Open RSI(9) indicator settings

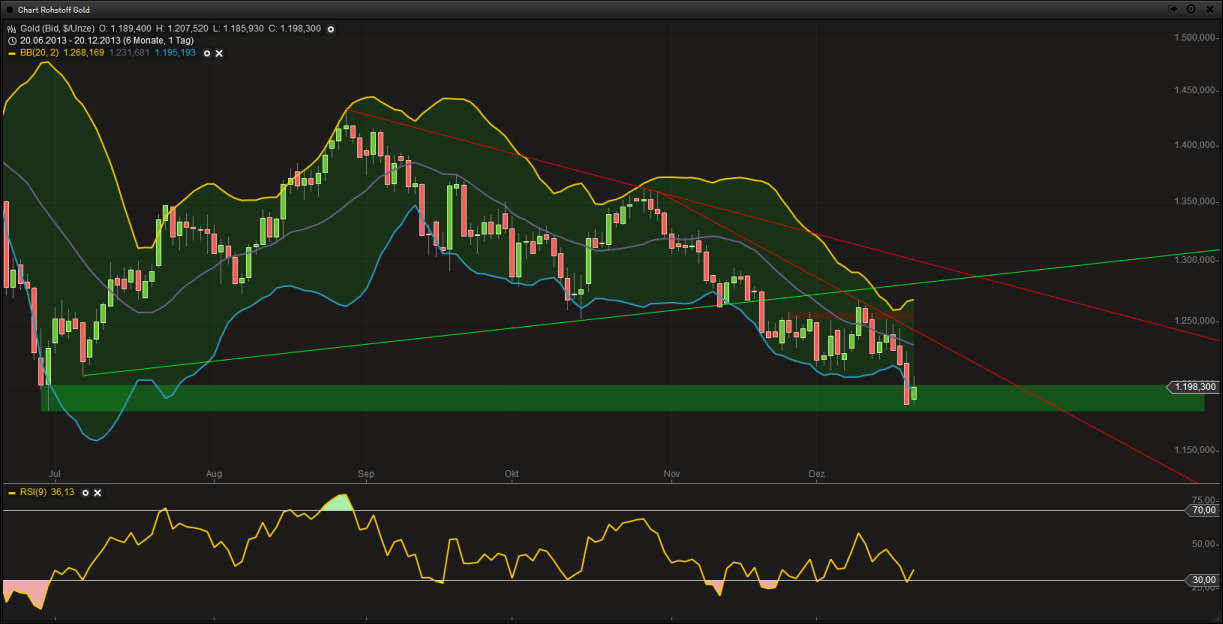85,493
